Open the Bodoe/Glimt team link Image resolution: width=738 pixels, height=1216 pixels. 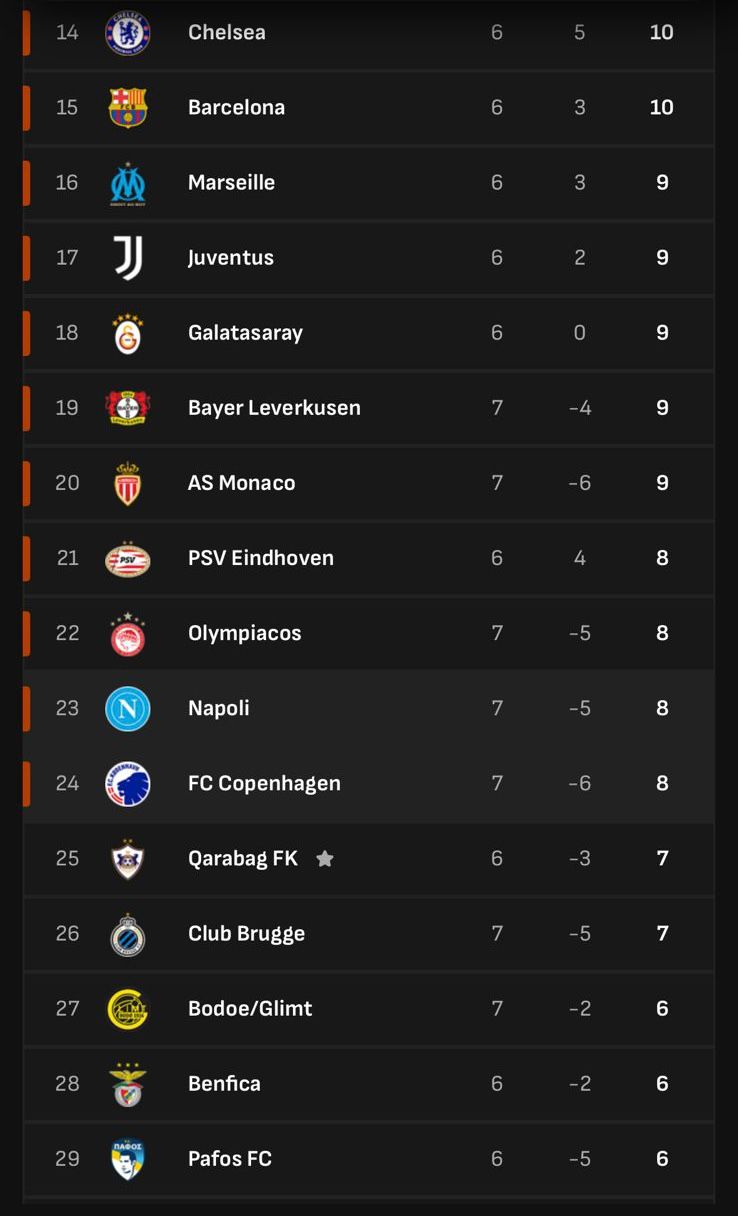pyautogui.click(x=250, y=1008)
